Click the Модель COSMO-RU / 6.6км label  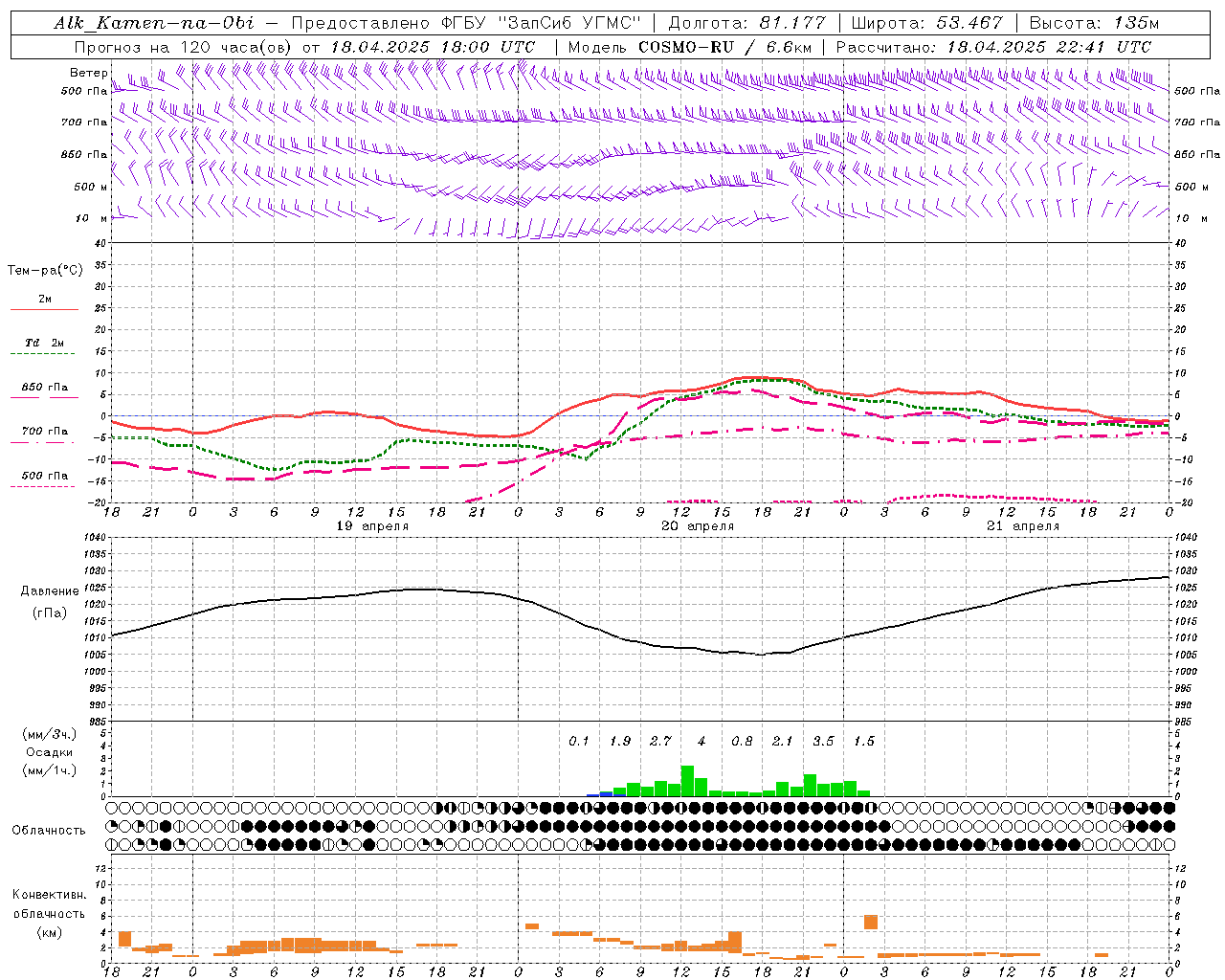(x=689, y=47)
